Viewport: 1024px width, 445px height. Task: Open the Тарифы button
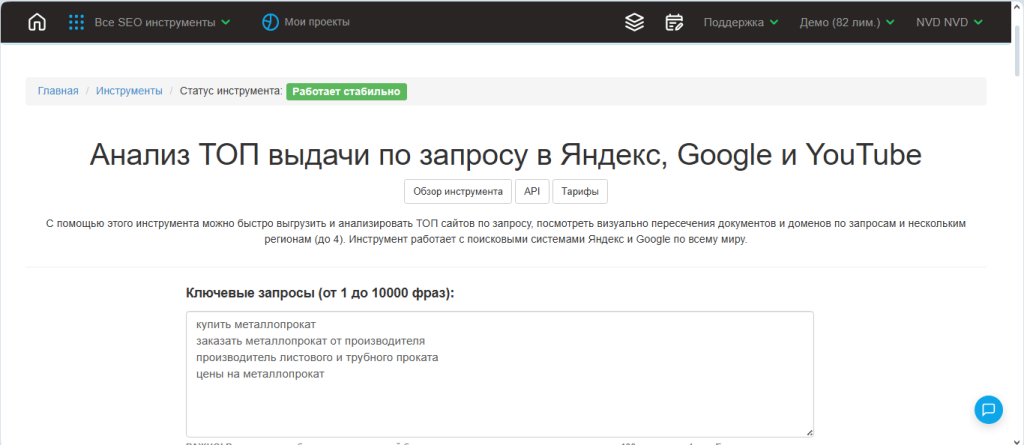pos(579,191)
